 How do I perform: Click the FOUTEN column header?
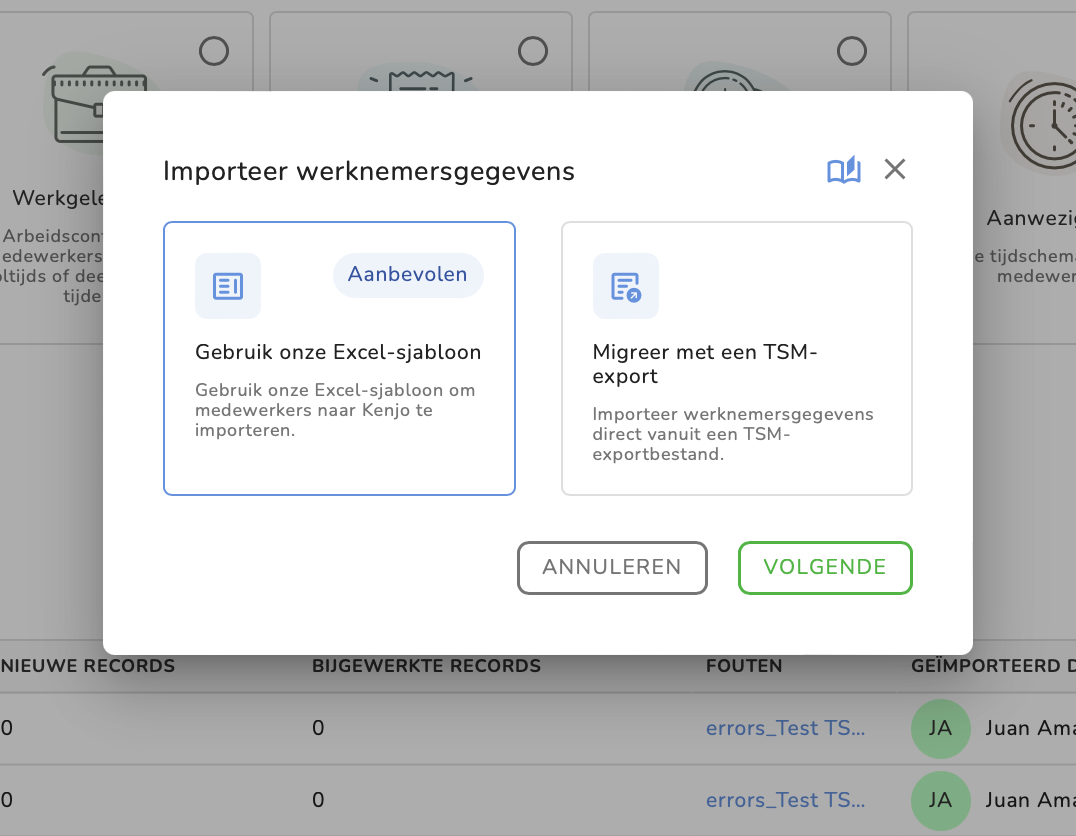(744, 666)
